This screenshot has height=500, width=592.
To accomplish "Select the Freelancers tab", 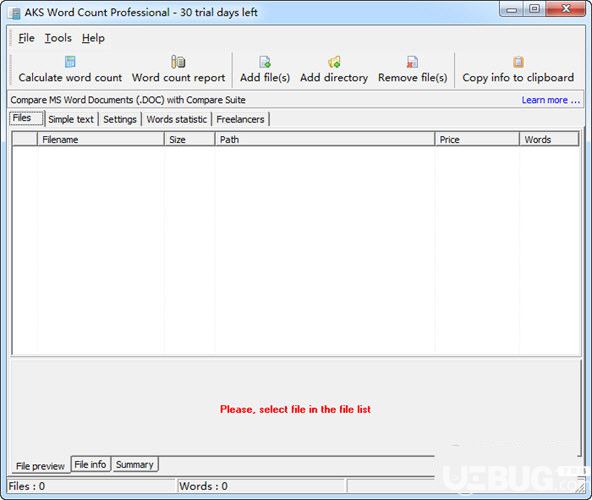I will pos(240,119).
